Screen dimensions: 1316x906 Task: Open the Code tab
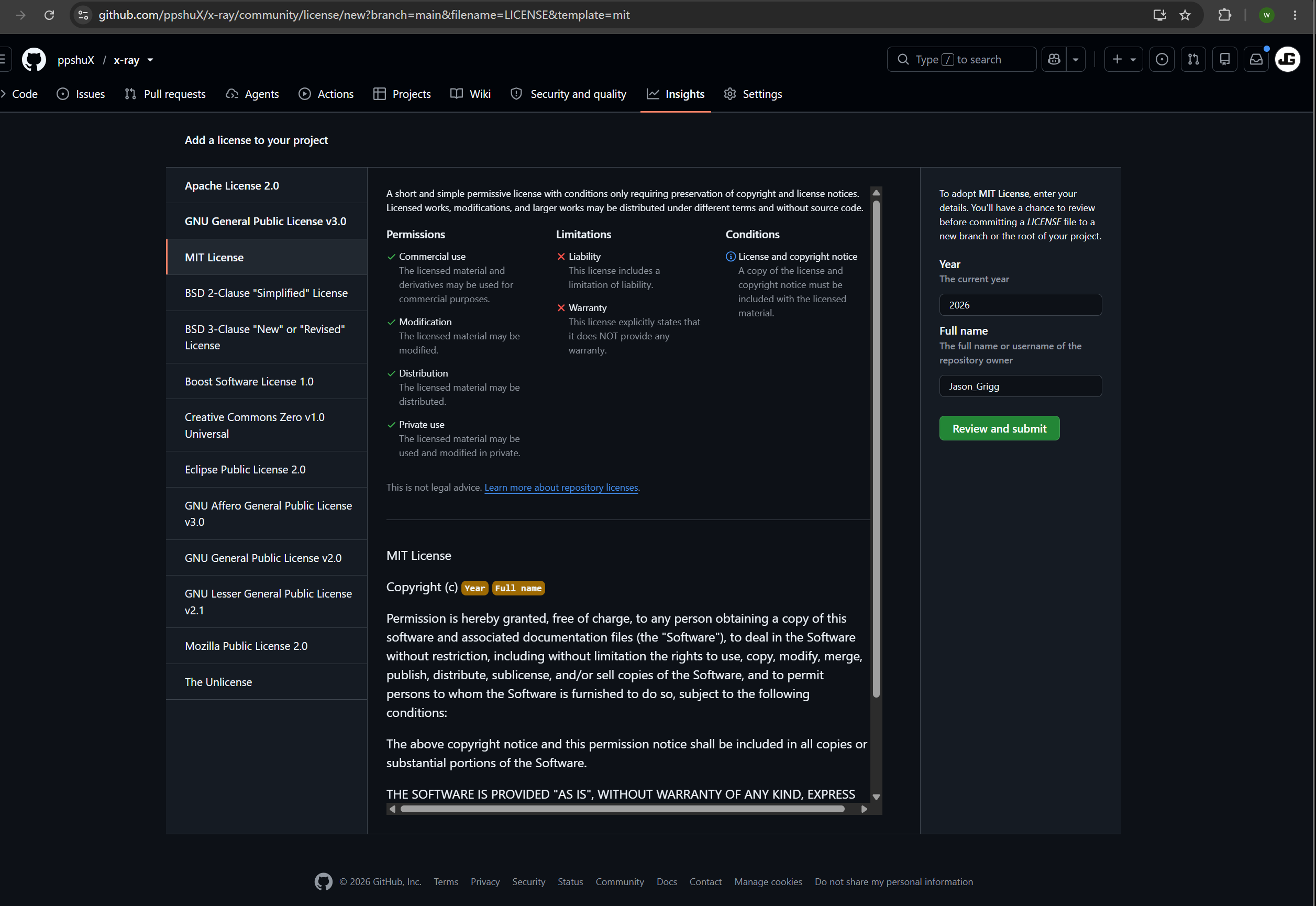(19, 94)
